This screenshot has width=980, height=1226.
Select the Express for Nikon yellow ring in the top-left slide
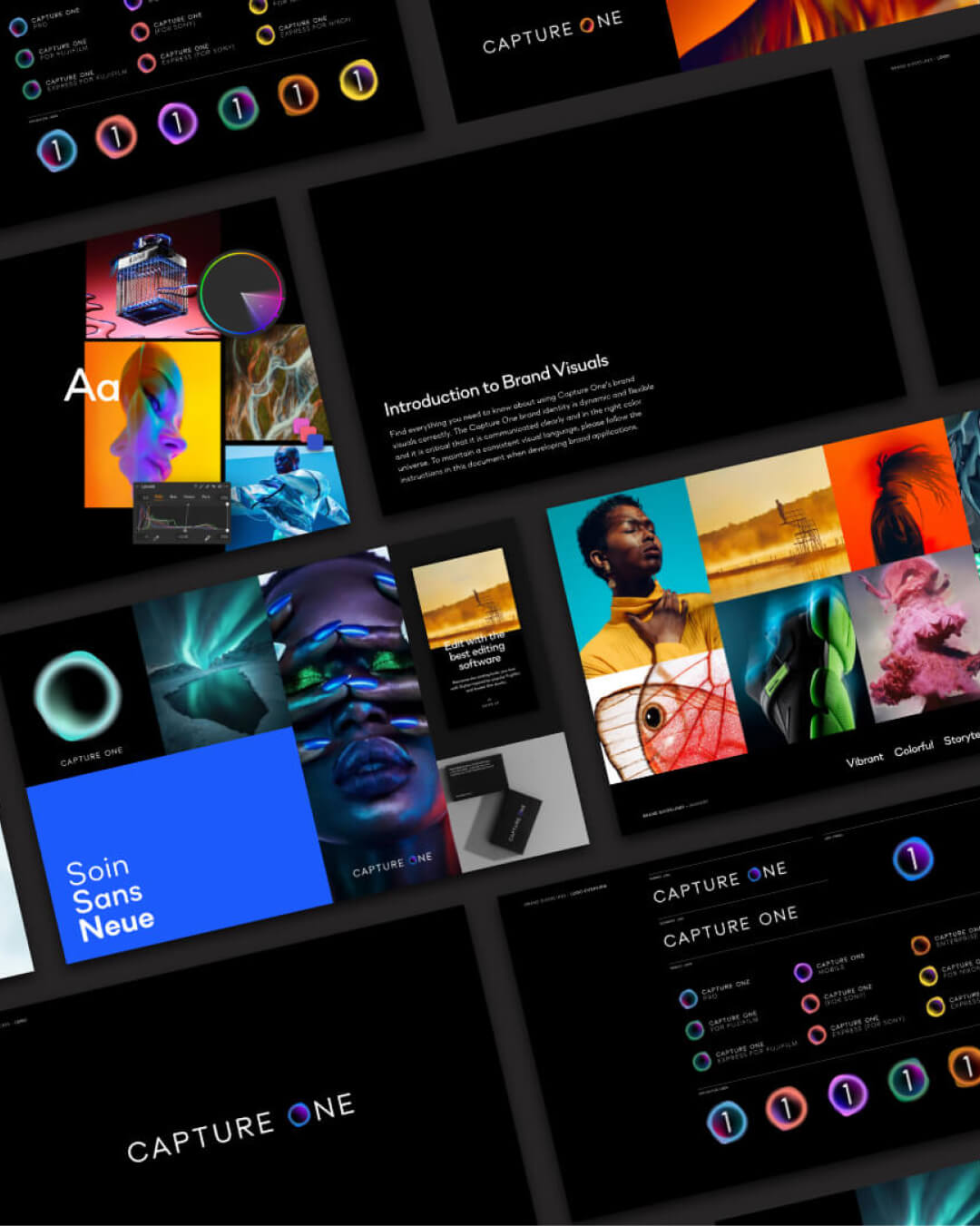[x=265, y=35]
